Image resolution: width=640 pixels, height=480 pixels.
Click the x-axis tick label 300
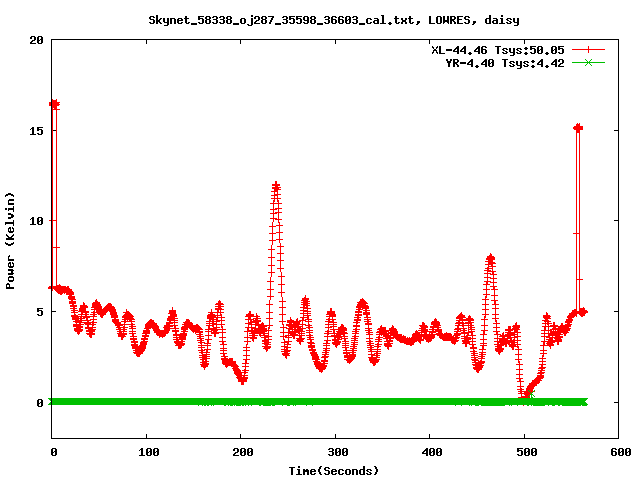click(338, 452)
